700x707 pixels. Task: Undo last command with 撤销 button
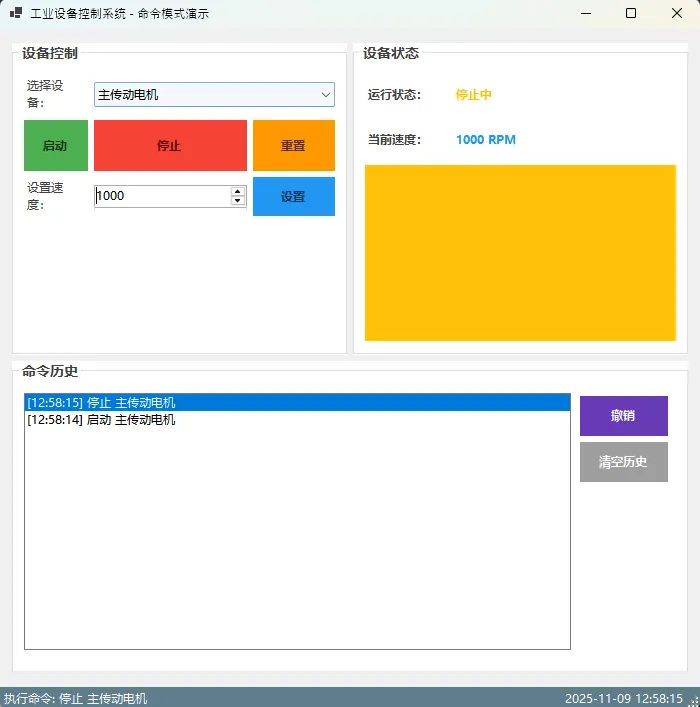[623, 416]
